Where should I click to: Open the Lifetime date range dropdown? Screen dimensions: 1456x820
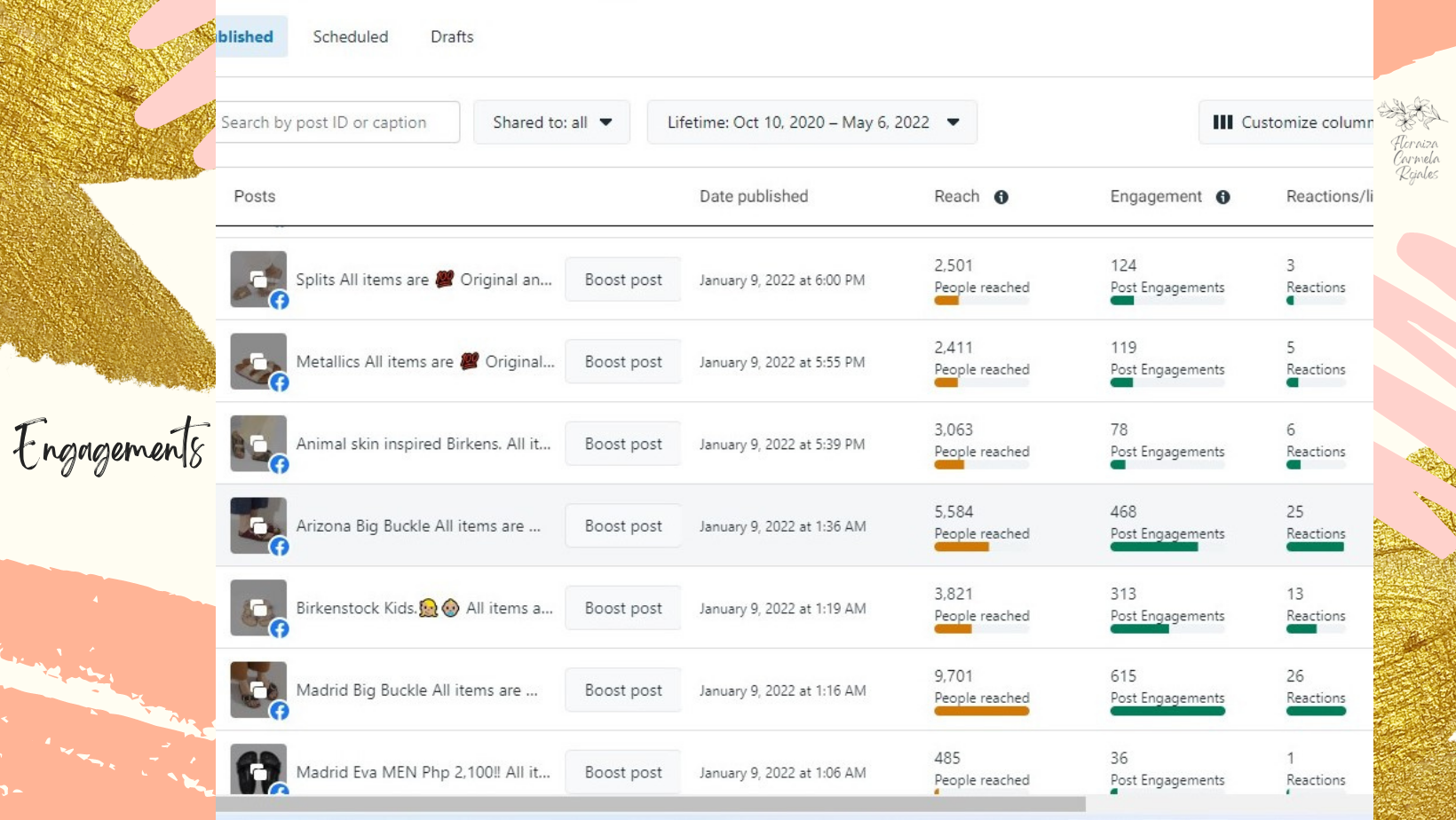[811, 122]
